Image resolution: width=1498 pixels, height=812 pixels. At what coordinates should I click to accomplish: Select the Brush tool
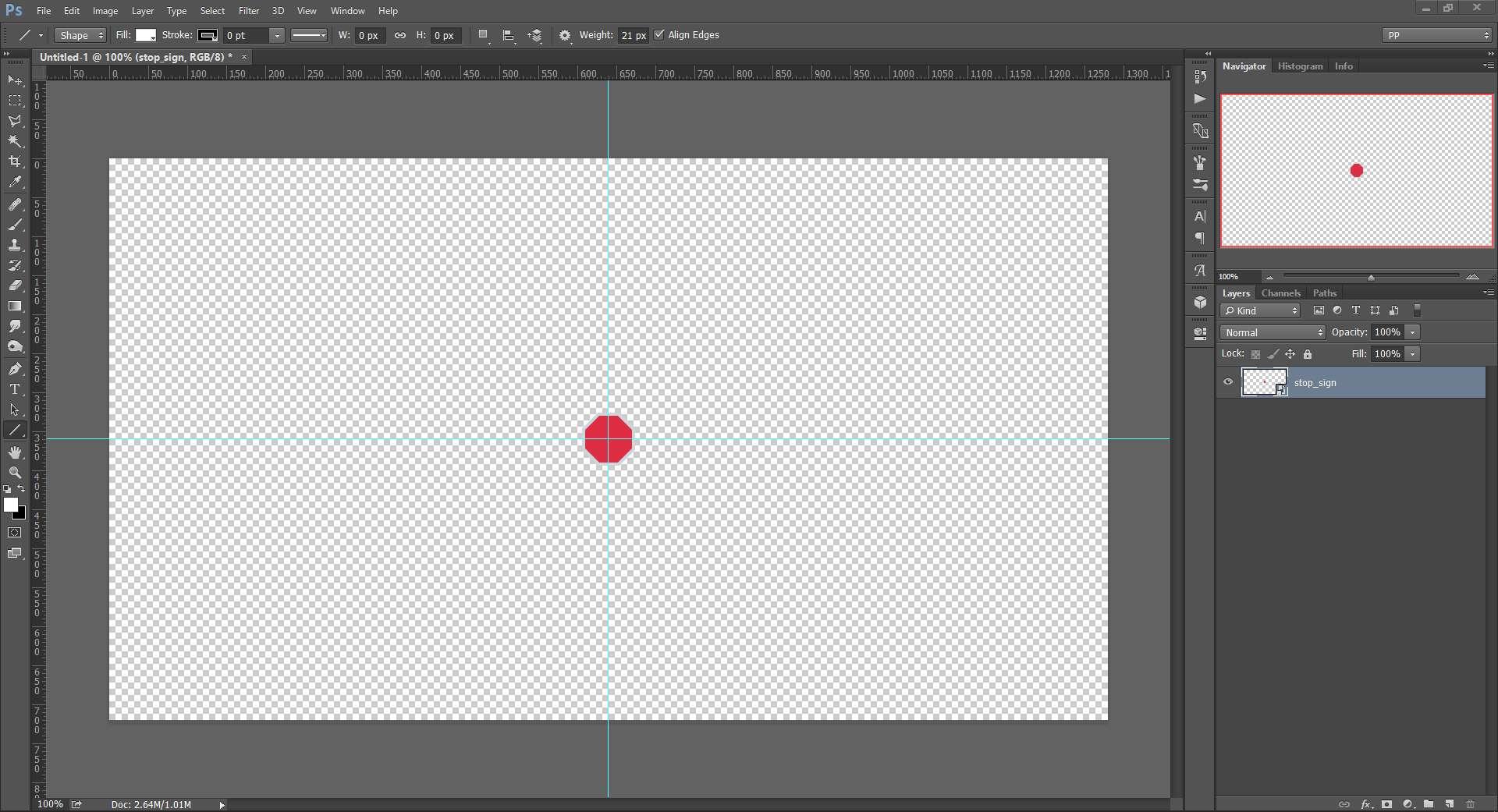point(15,225)
